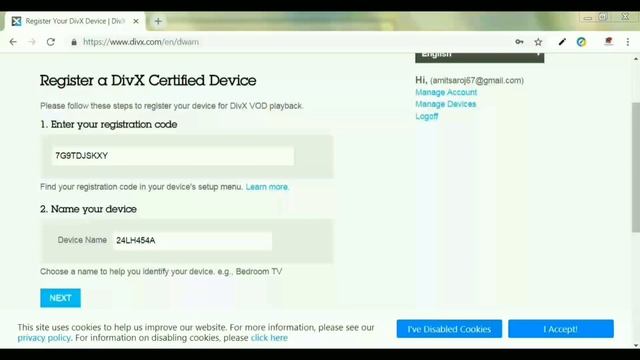Click scrollbar up arrow
The image size is (640, 360).
click(636, 59)
